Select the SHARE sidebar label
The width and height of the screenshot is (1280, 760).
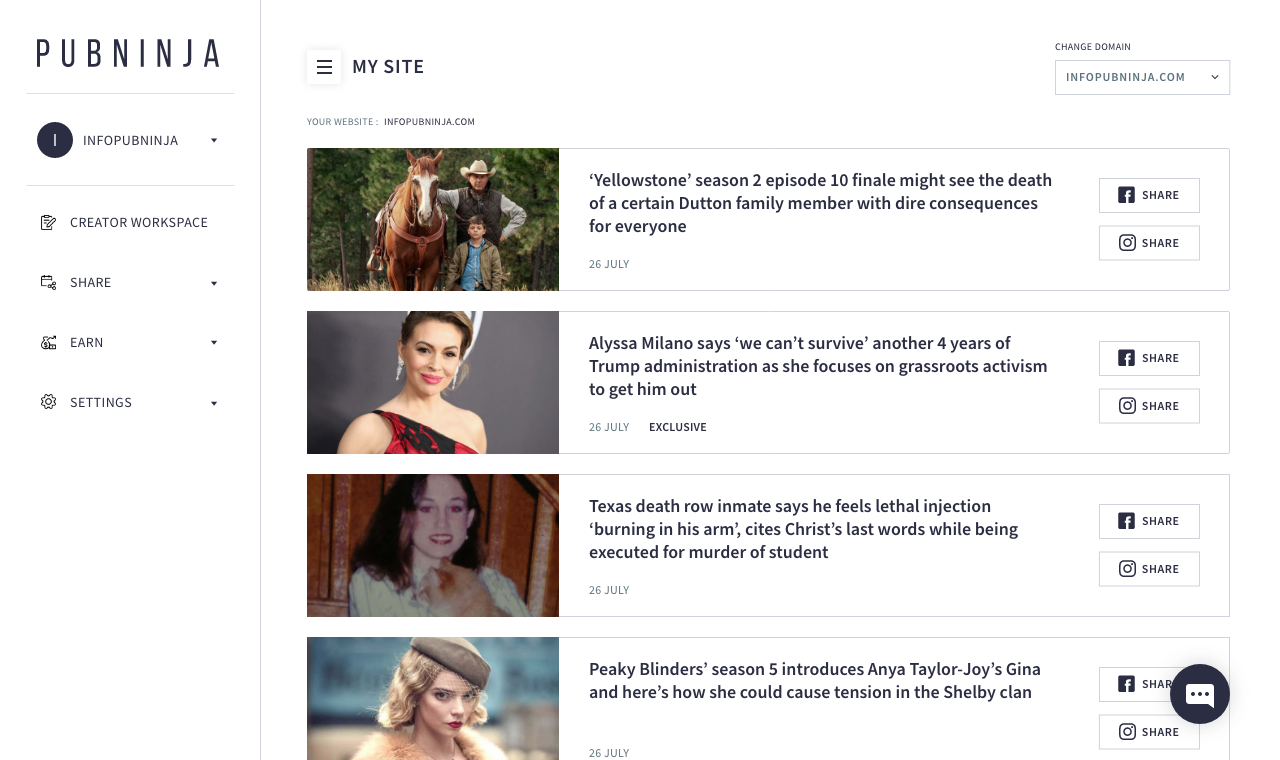(x=91, y=283)
